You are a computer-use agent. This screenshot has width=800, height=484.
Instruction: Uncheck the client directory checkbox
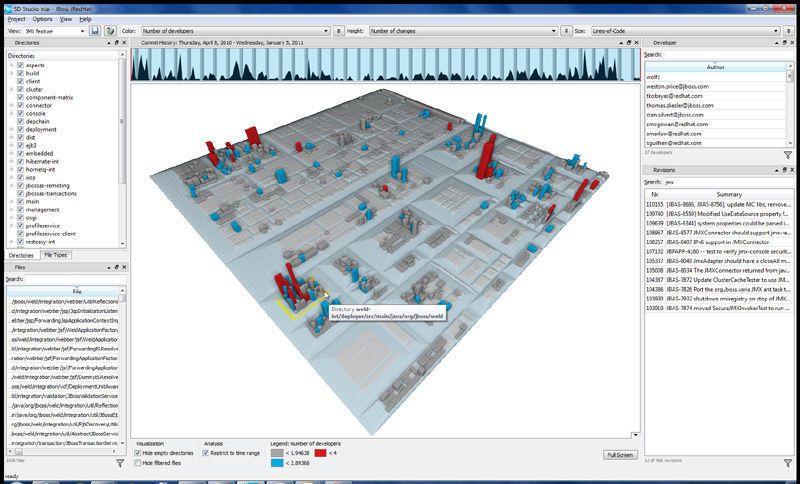pos(20,81)
